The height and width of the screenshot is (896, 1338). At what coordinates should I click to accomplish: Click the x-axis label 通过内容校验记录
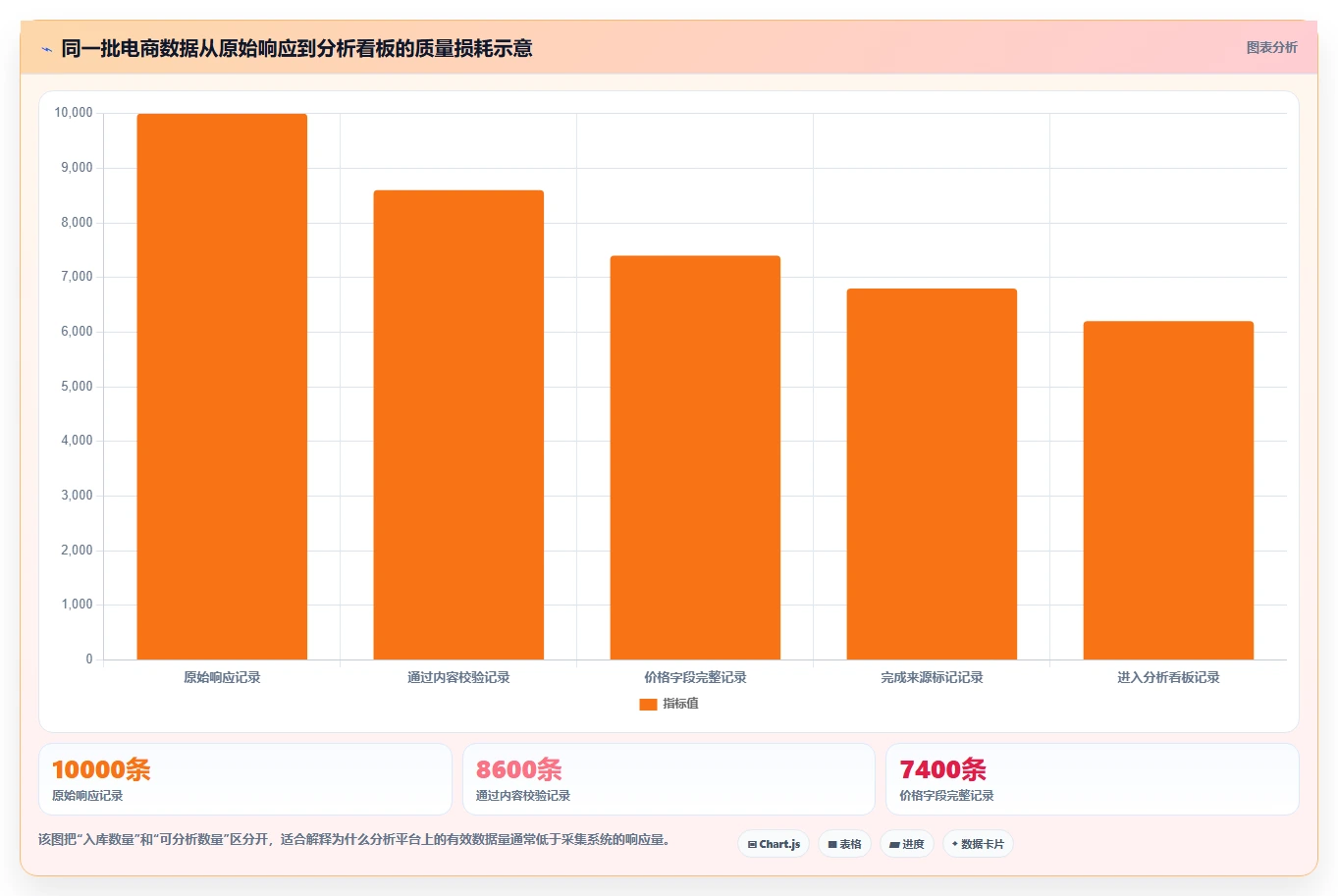[458, 677]
